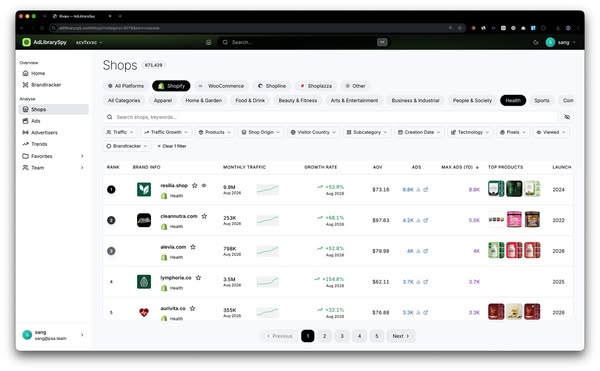Select the Home & Garden category tab
This screenshot has height=371, width=600.
click(x=204, y=100)
